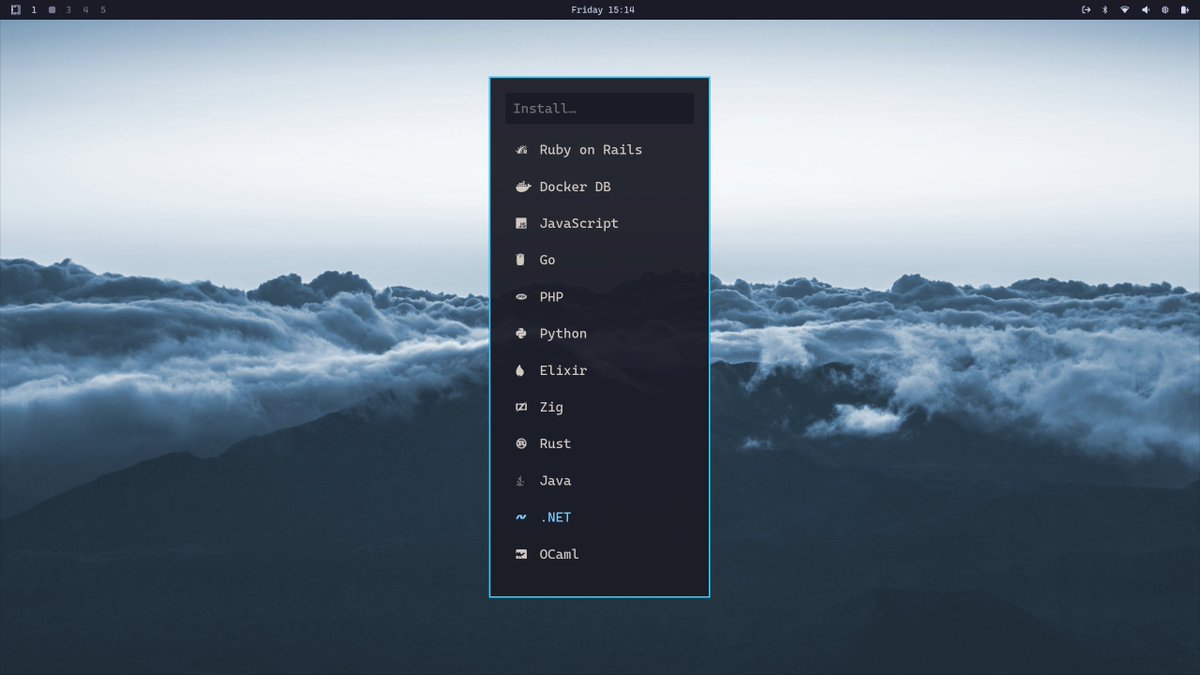The width and height of the screenshot is (1200, 675).
Task: Click the JavaScript JS icon
Action: pos(521,224)
